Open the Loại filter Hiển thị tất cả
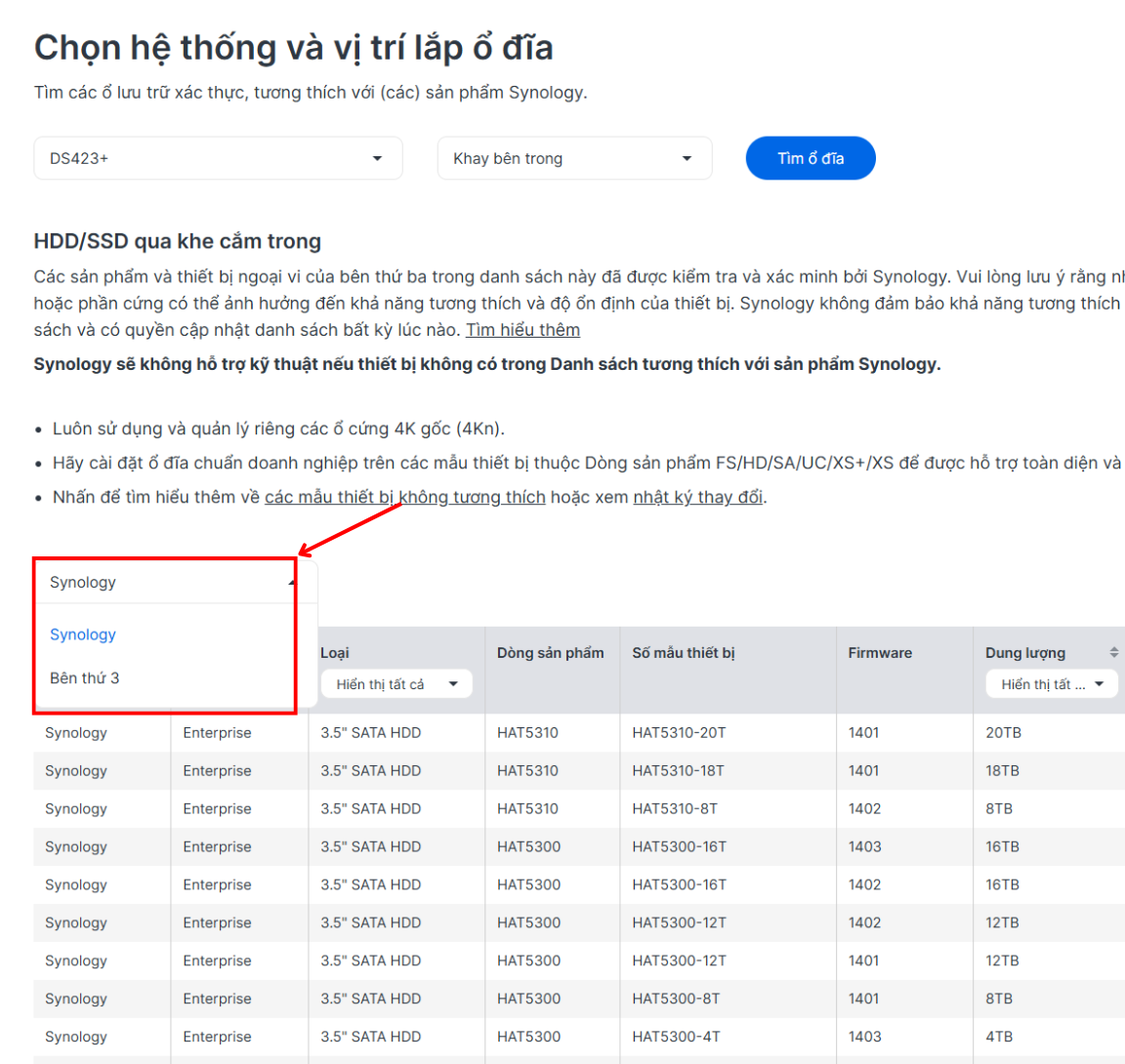 pos(396,684)
